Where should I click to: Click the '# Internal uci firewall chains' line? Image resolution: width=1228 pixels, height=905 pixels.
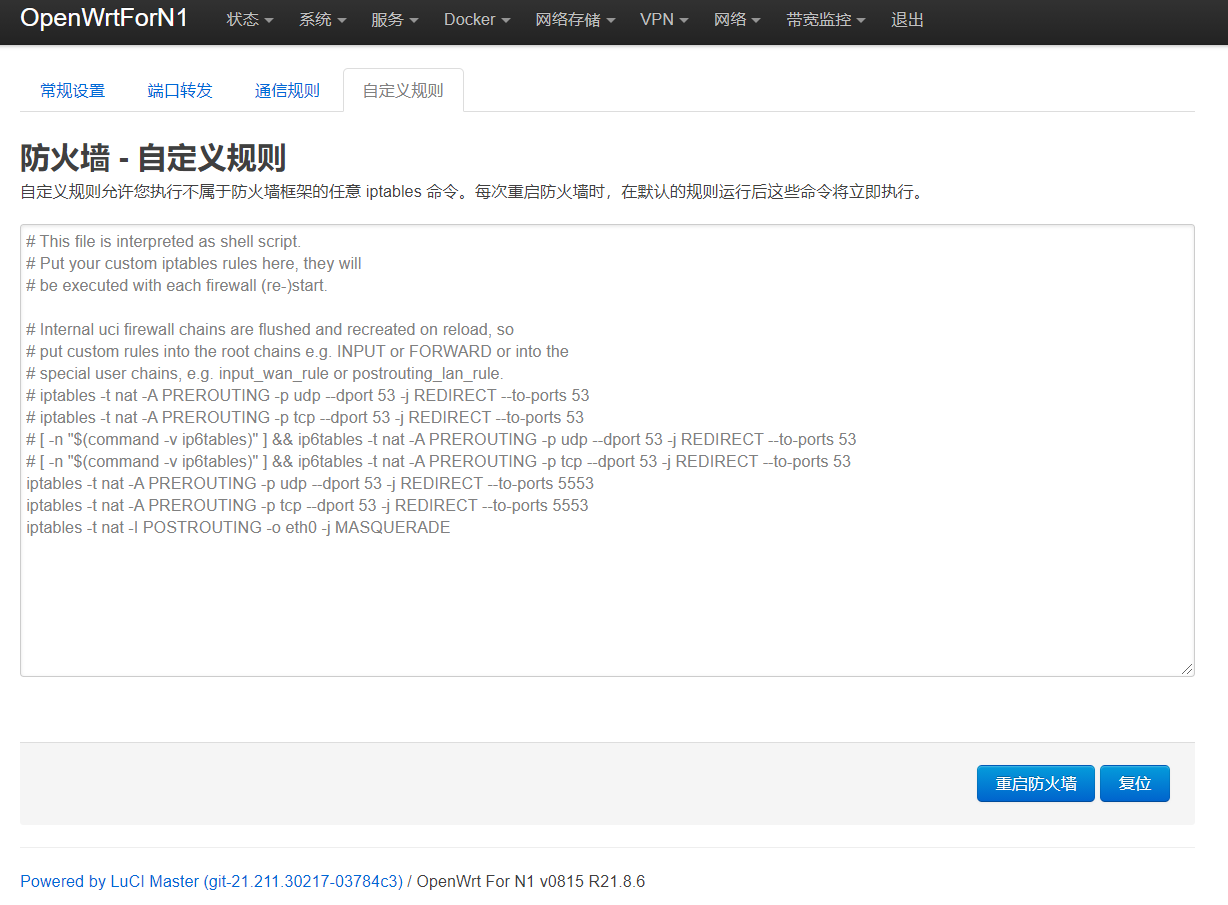[x=270, y=329]
